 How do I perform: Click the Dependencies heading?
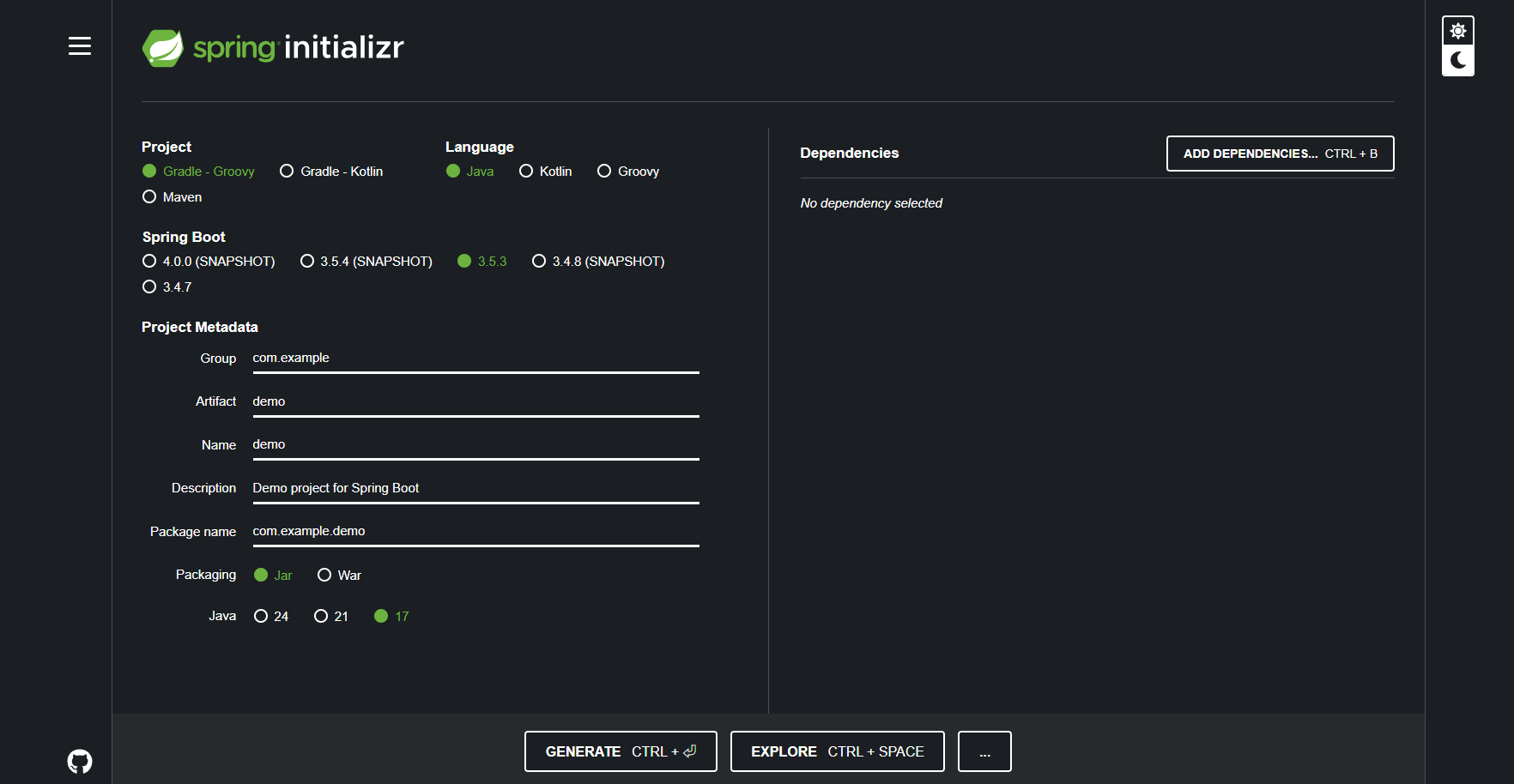[850, 153]
